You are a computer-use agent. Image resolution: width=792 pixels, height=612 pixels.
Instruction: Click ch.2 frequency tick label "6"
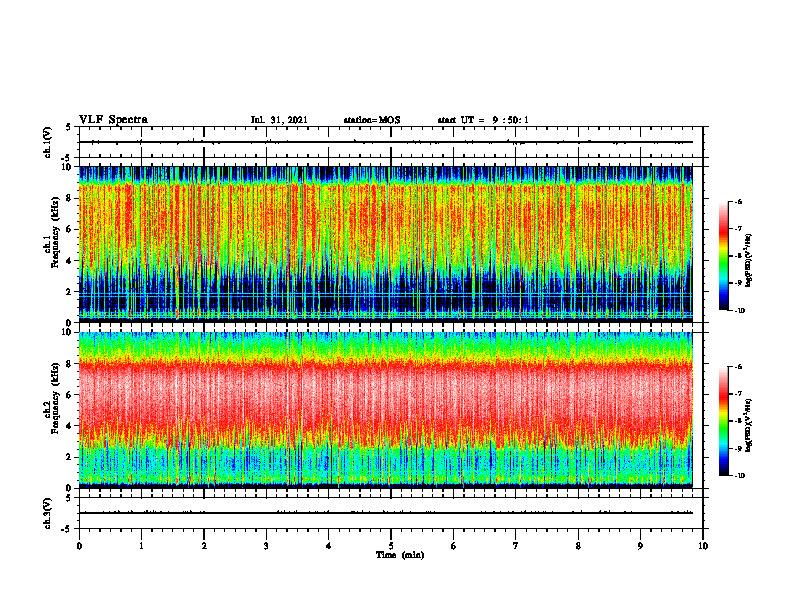click(69, 395)
